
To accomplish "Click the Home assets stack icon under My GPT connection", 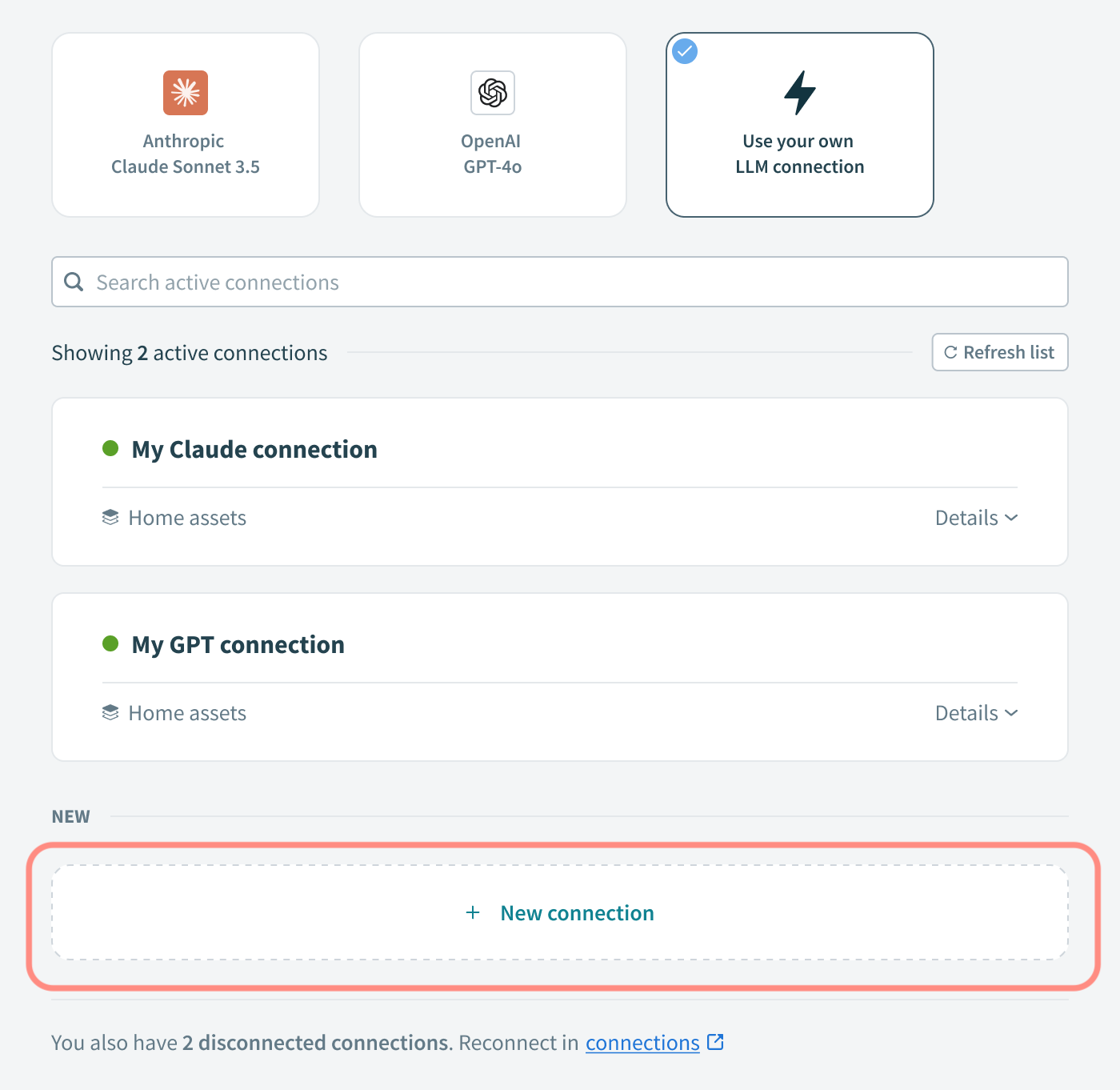I will coord(110,712).
